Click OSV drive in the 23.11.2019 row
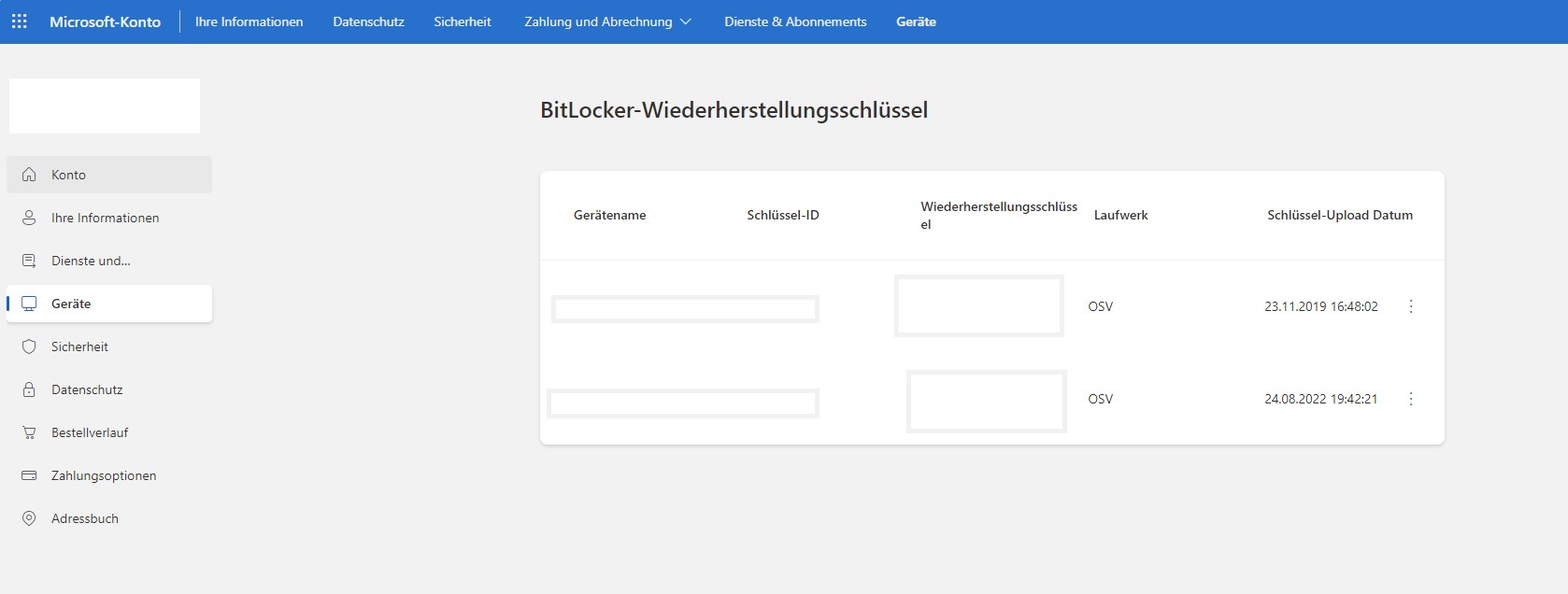 [x=1101, y=306]
